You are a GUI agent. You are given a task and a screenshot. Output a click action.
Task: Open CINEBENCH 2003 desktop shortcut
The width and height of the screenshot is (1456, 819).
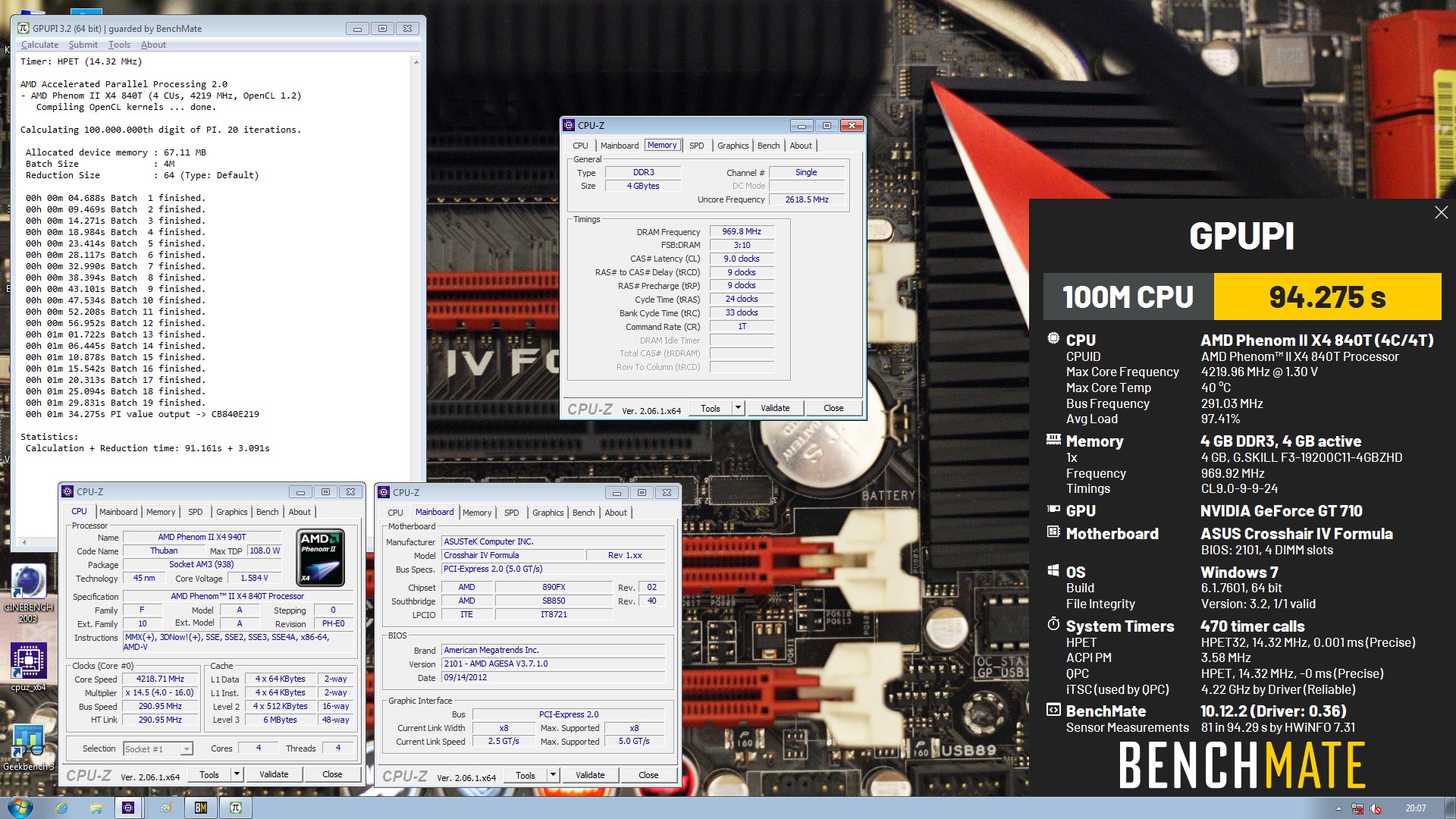(x=28, y=593)
